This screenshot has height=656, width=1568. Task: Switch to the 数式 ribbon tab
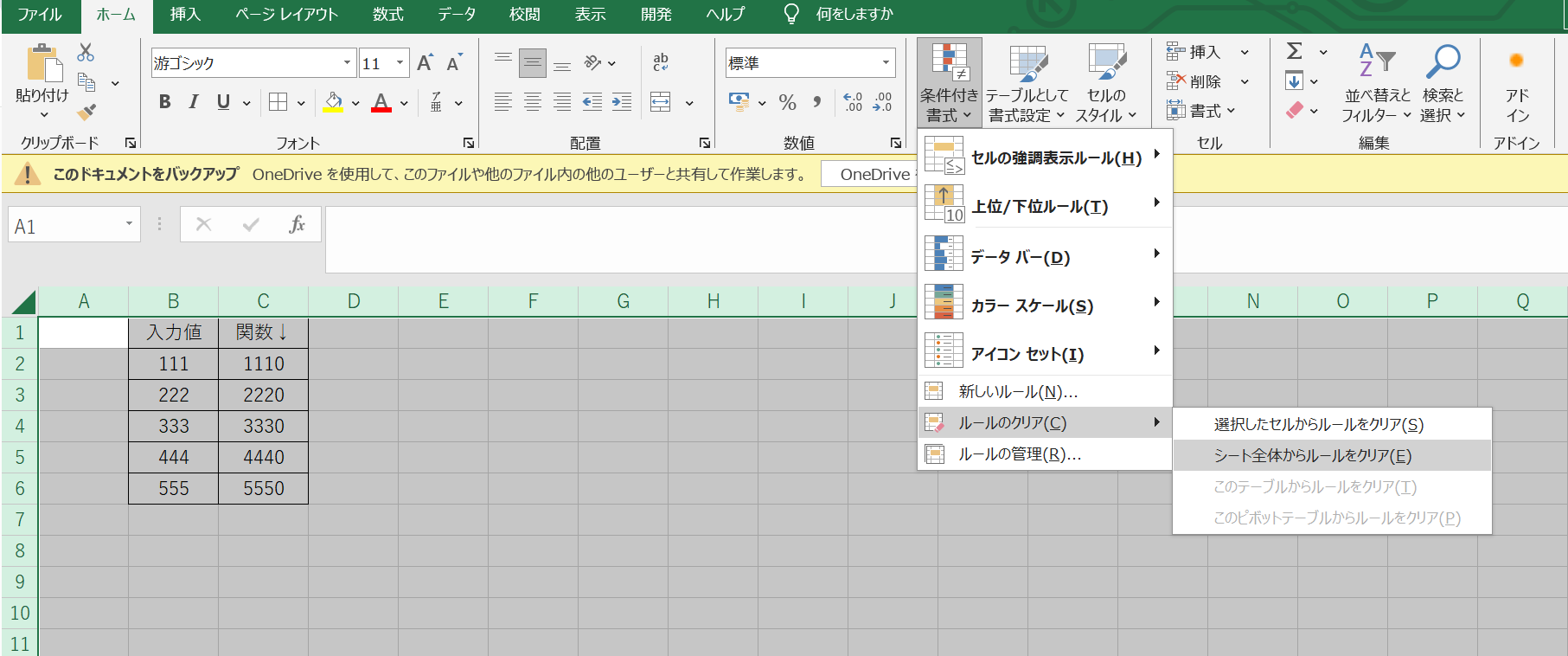click(387, 15)
